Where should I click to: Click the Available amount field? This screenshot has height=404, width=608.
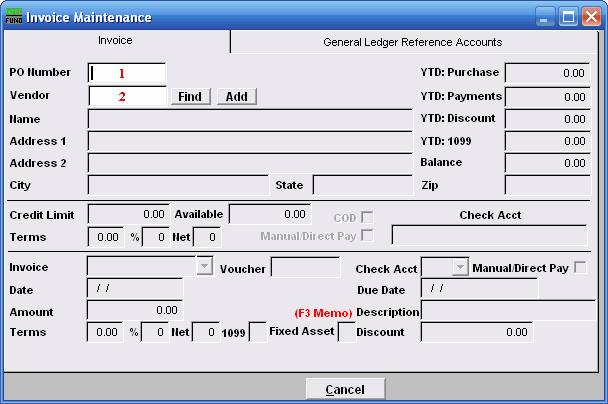point(270,214)
